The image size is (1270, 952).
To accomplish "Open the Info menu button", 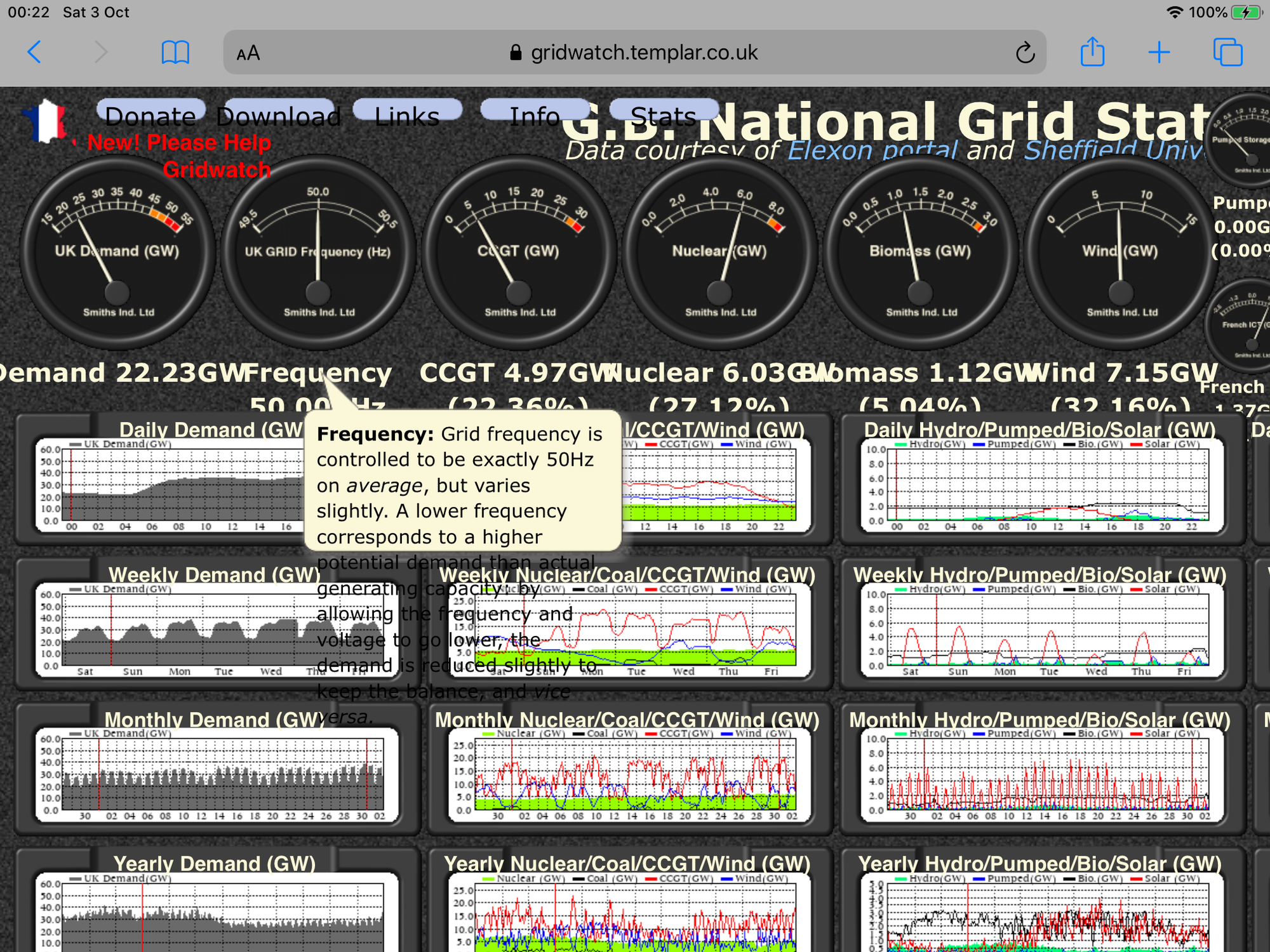I will (535, 112).
